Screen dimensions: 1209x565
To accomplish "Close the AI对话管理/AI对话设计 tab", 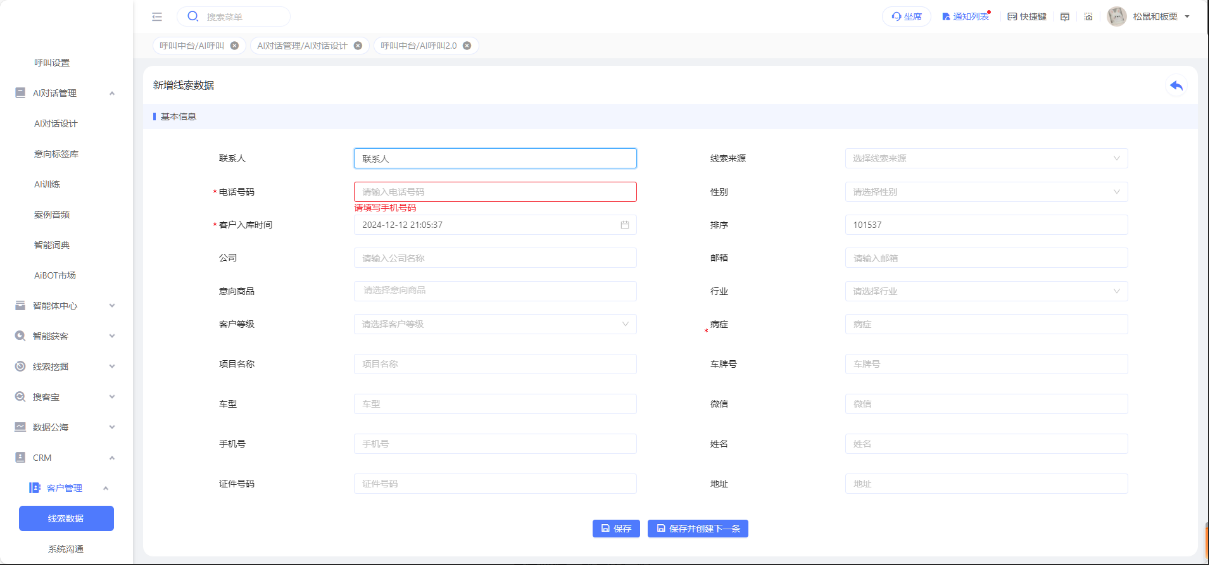I will (358, 46).
